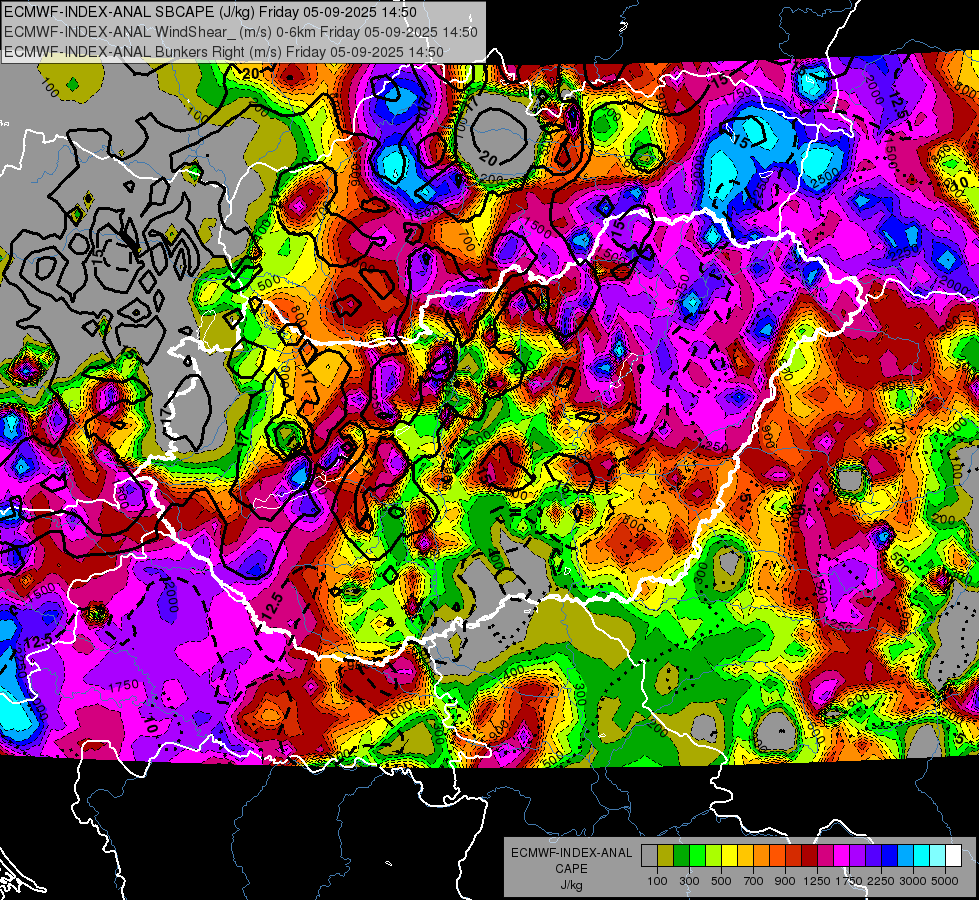Click the olive swatch at the 100 mark
The image size is (979, 900).
tap(666, 855)
